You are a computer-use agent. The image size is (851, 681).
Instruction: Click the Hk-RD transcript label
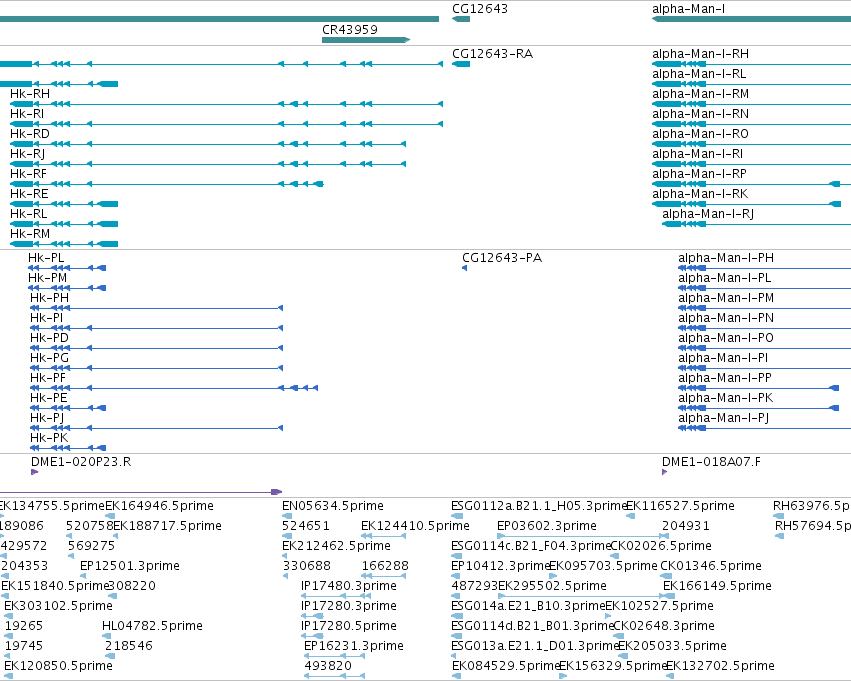(30, 134)
